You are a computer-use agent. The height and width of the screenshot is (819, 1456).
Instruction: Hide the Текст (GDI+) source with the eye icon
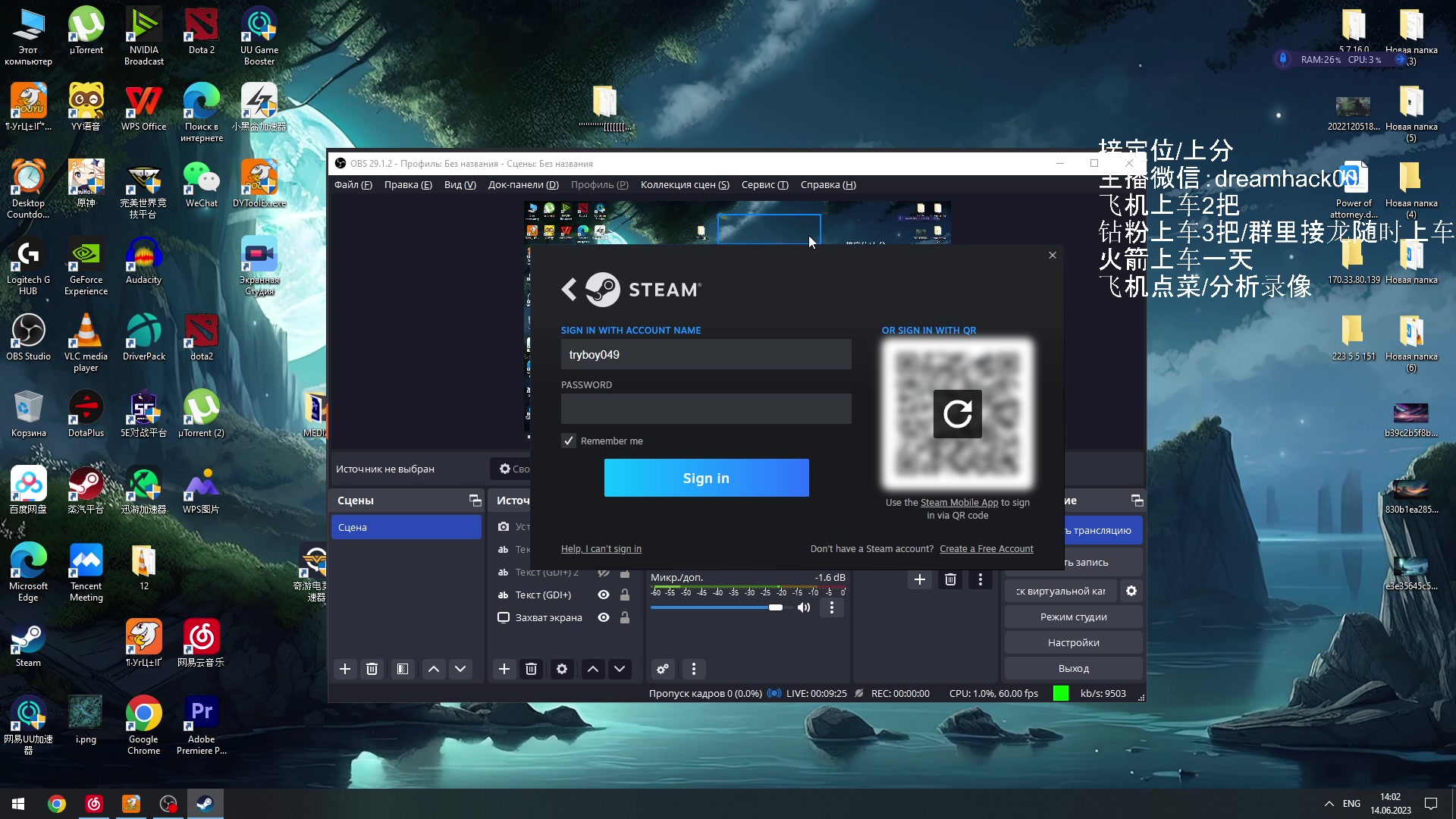604,595
